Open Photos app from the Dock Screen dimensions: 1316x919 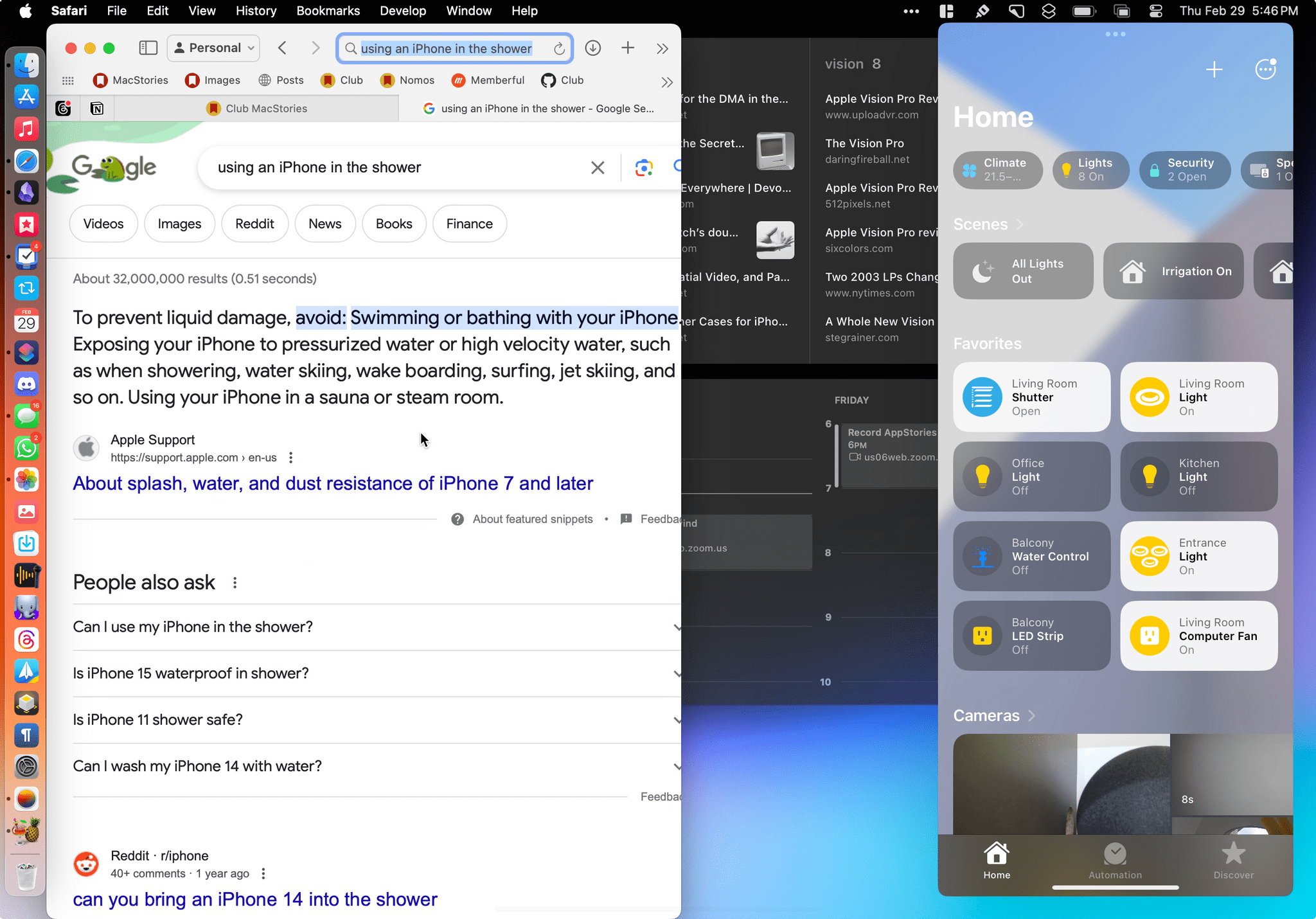point(26,480)
